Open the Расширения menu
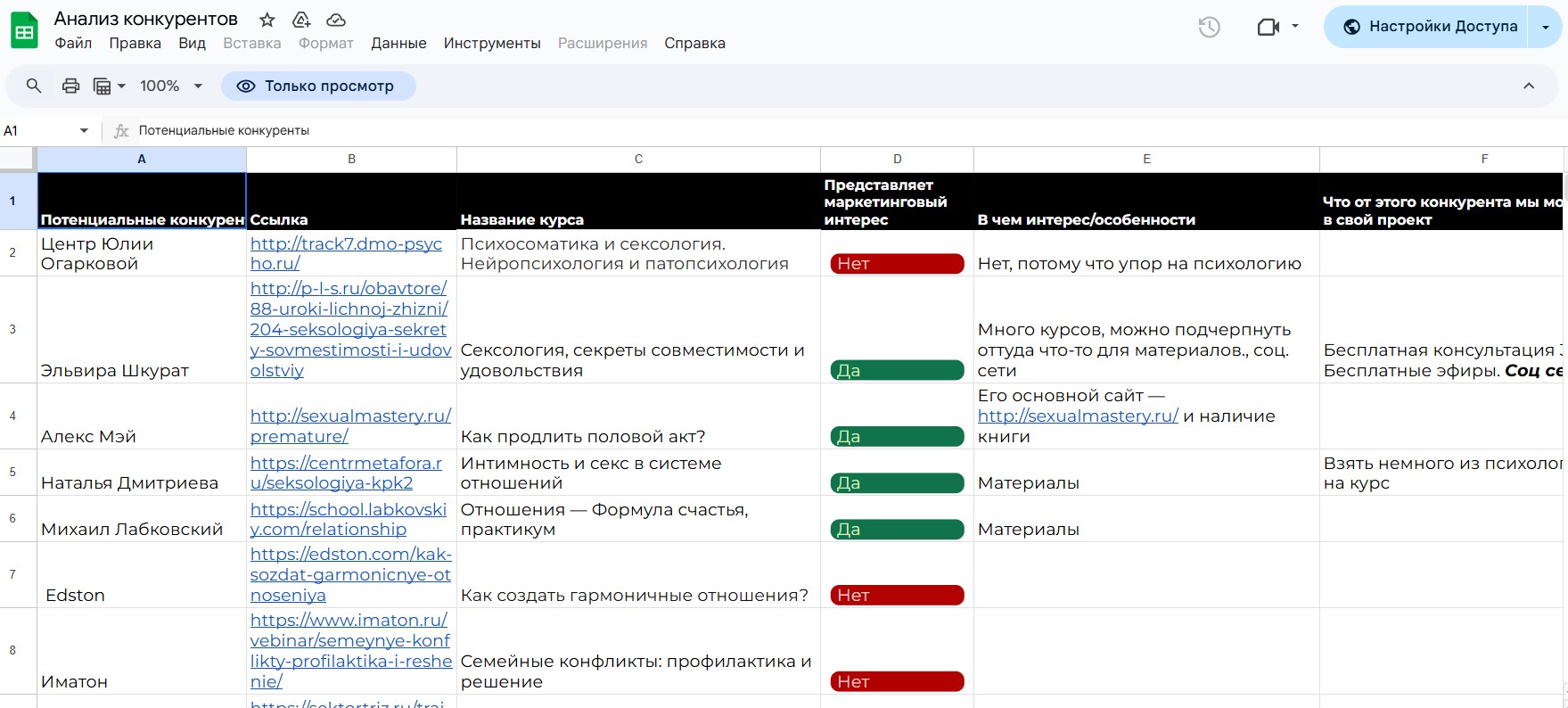The image size is (1568, 708). coord(603,43)
